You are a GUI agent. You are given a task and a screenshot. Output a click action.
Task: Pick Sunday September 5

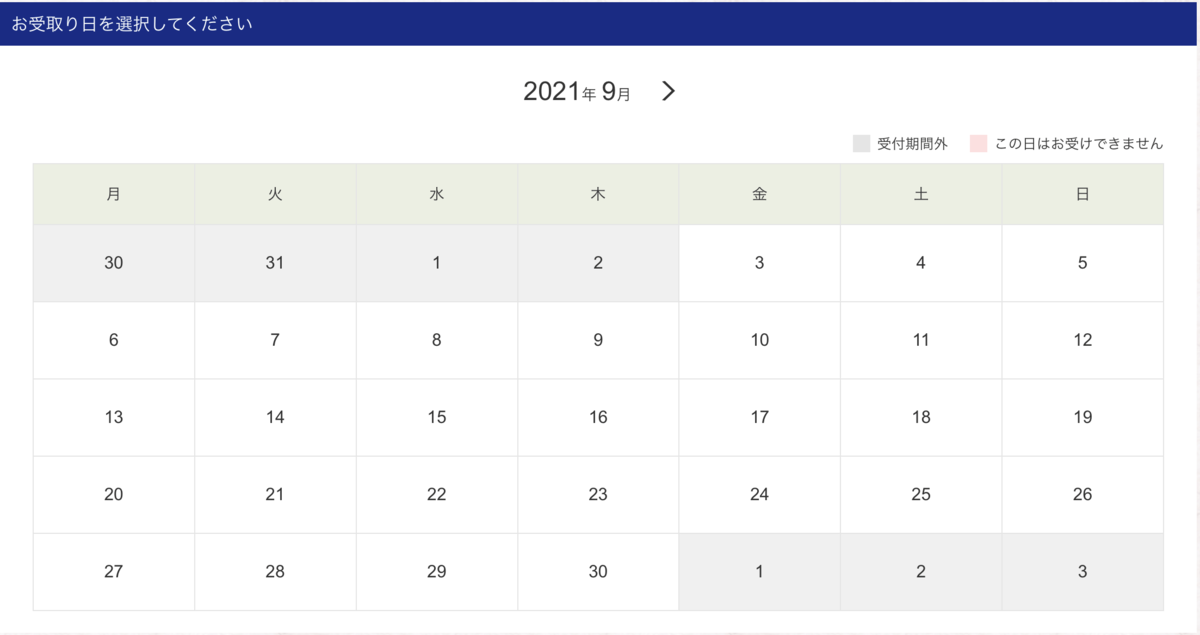click(x=1082, y=263)
